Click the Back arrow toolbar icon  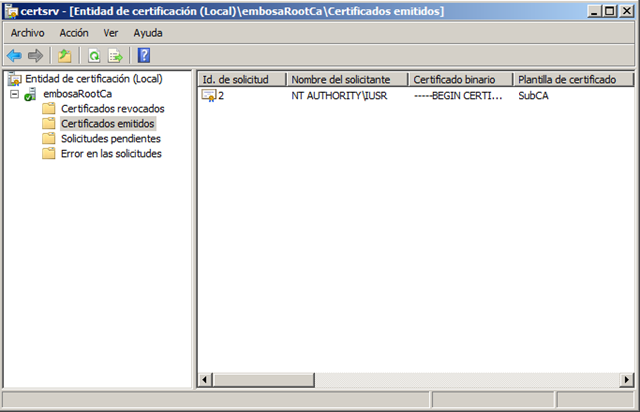(x=14, y=56)
